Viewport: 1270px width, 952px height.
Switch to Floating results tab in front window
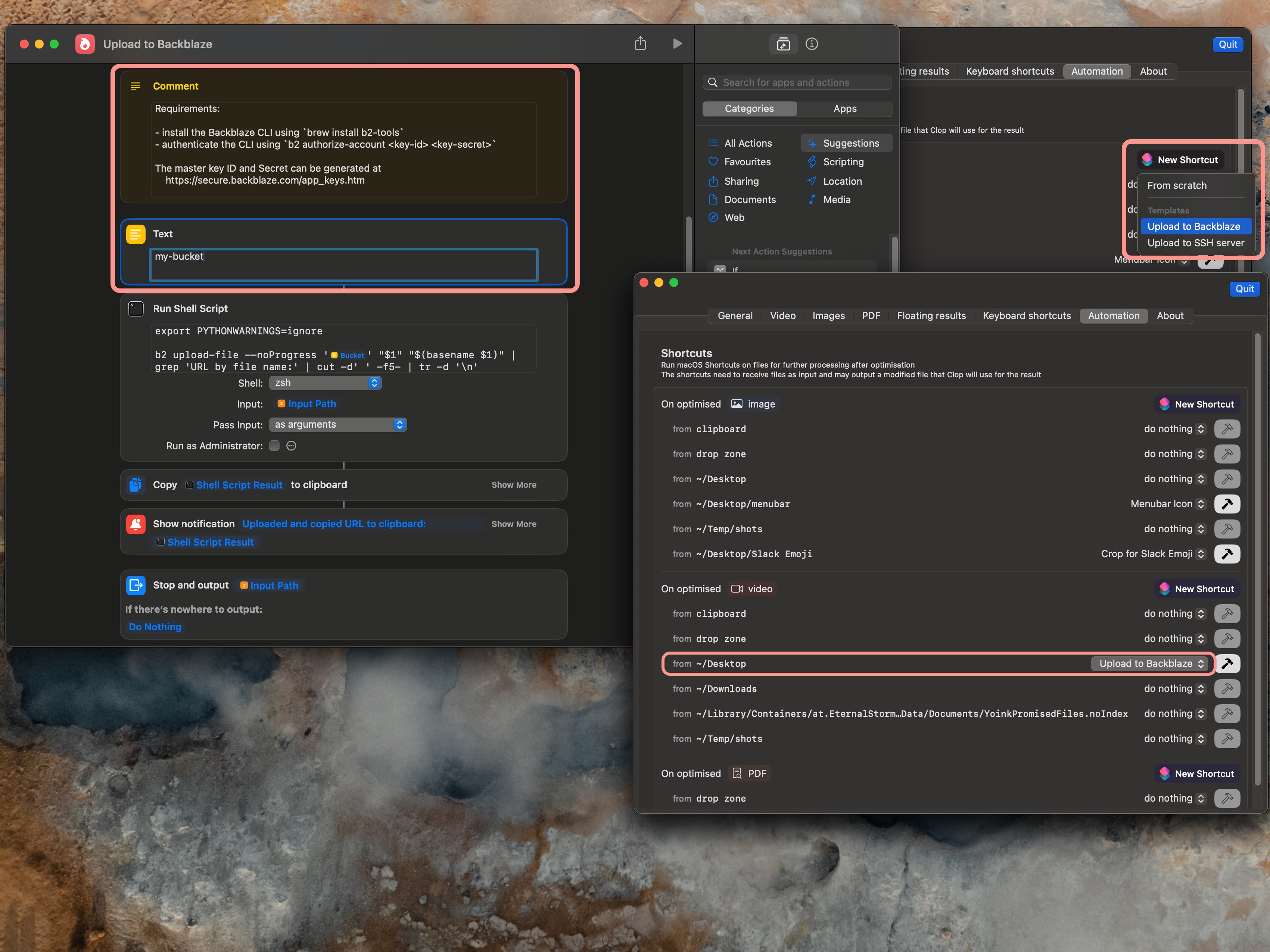pyautogui.click(x=931, y=316)
